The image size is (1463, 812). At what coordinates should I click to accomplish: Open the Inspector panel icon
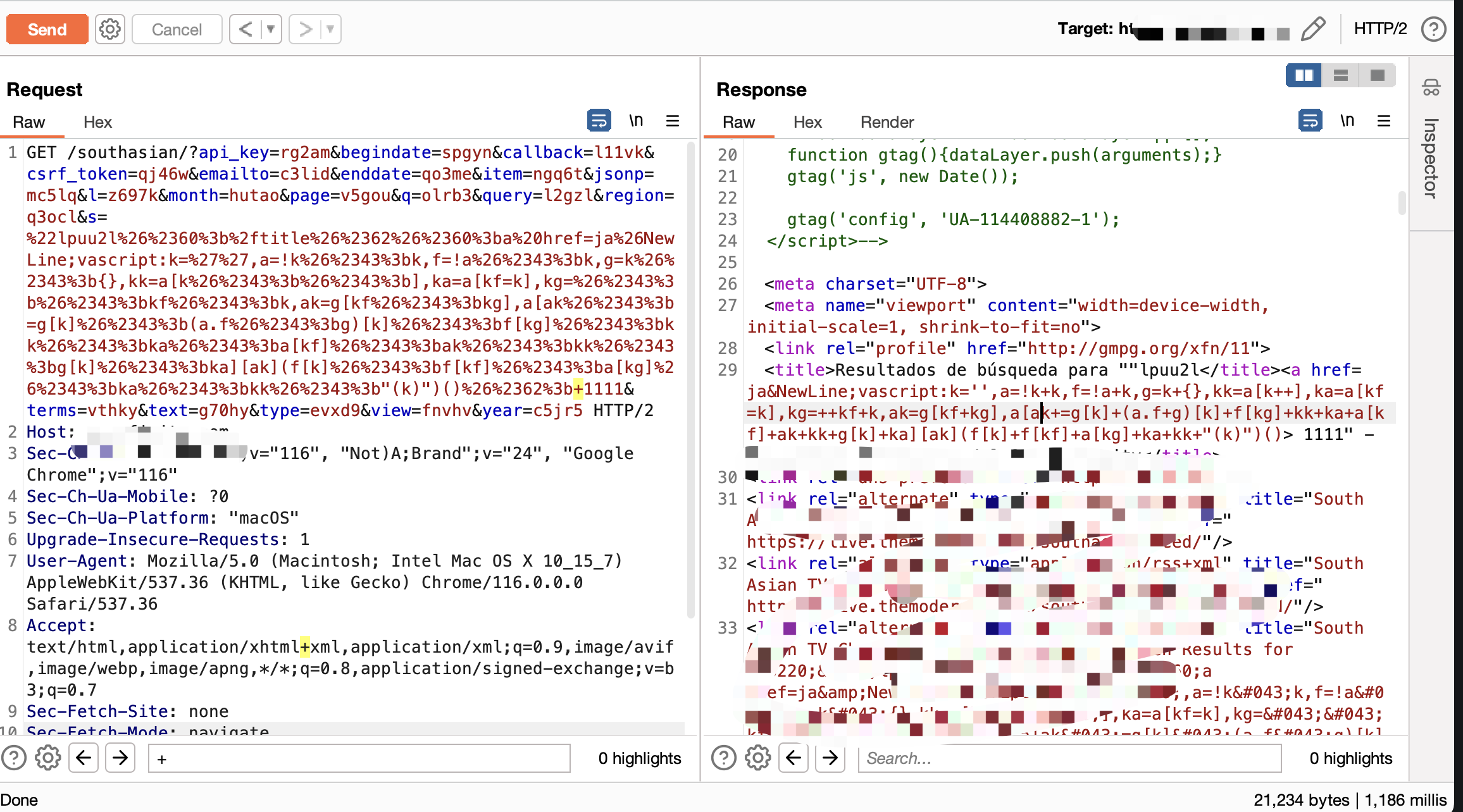pos(1431,87)
